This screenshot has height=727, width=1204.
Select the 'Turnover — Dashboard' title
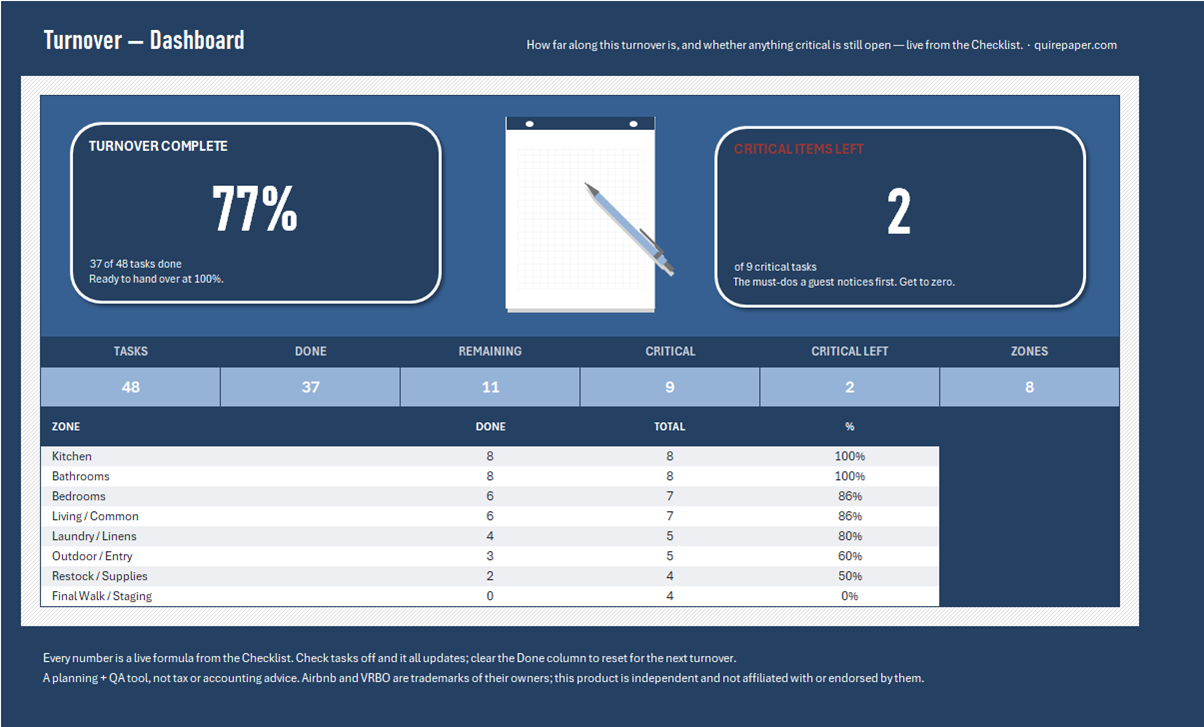pos(144,40)
